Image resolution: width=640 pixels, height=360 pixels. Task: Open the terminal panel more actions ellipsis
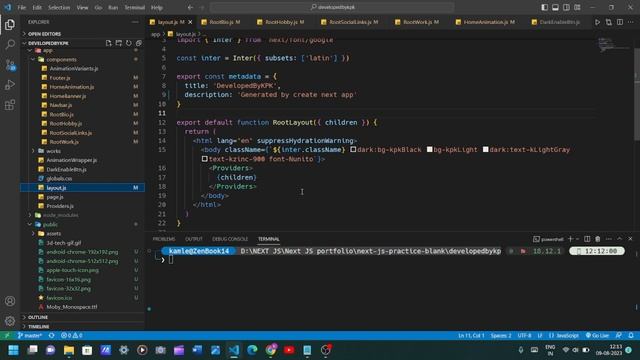point(609,239)
